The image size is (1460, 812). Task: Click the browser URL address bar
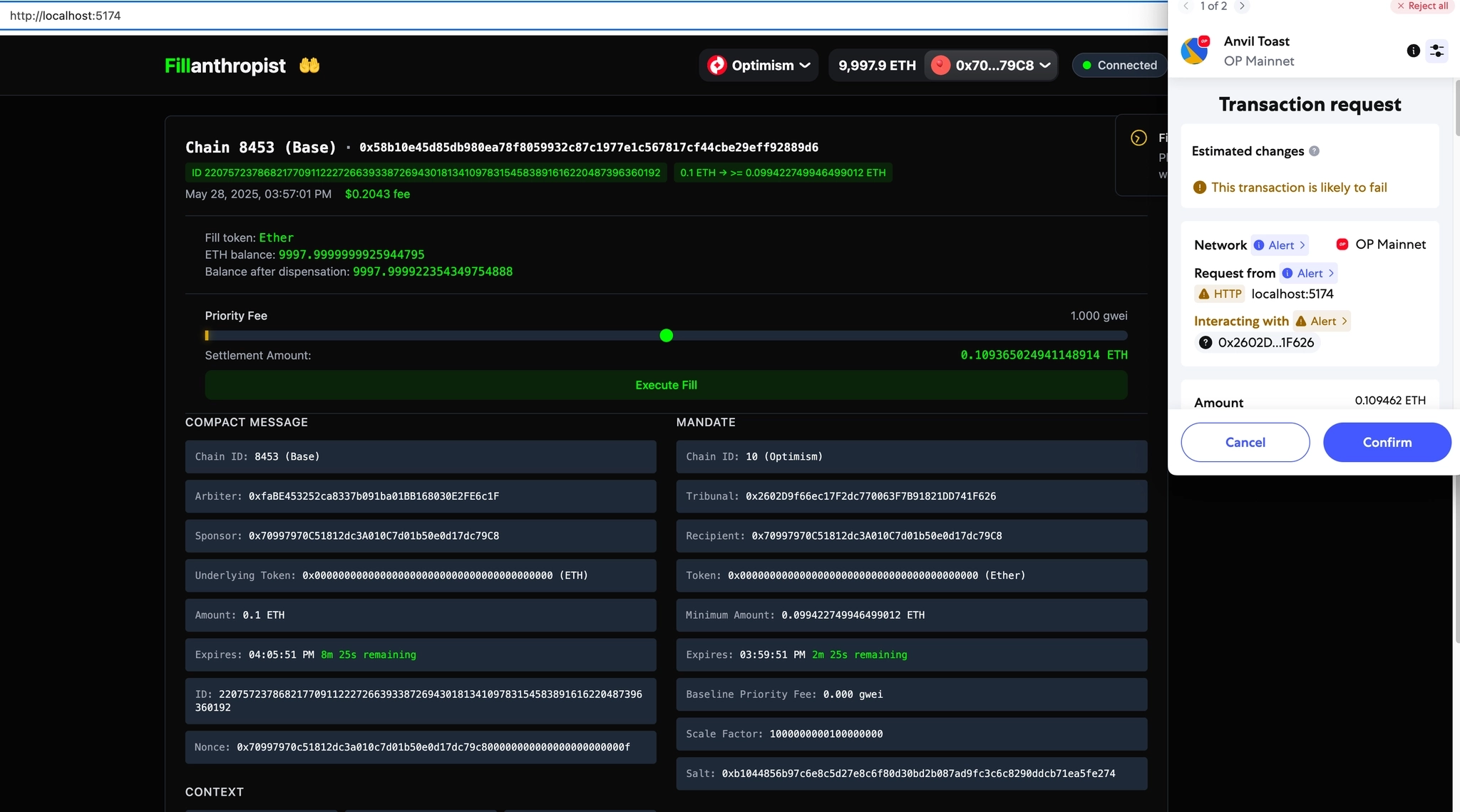[570, 16]
